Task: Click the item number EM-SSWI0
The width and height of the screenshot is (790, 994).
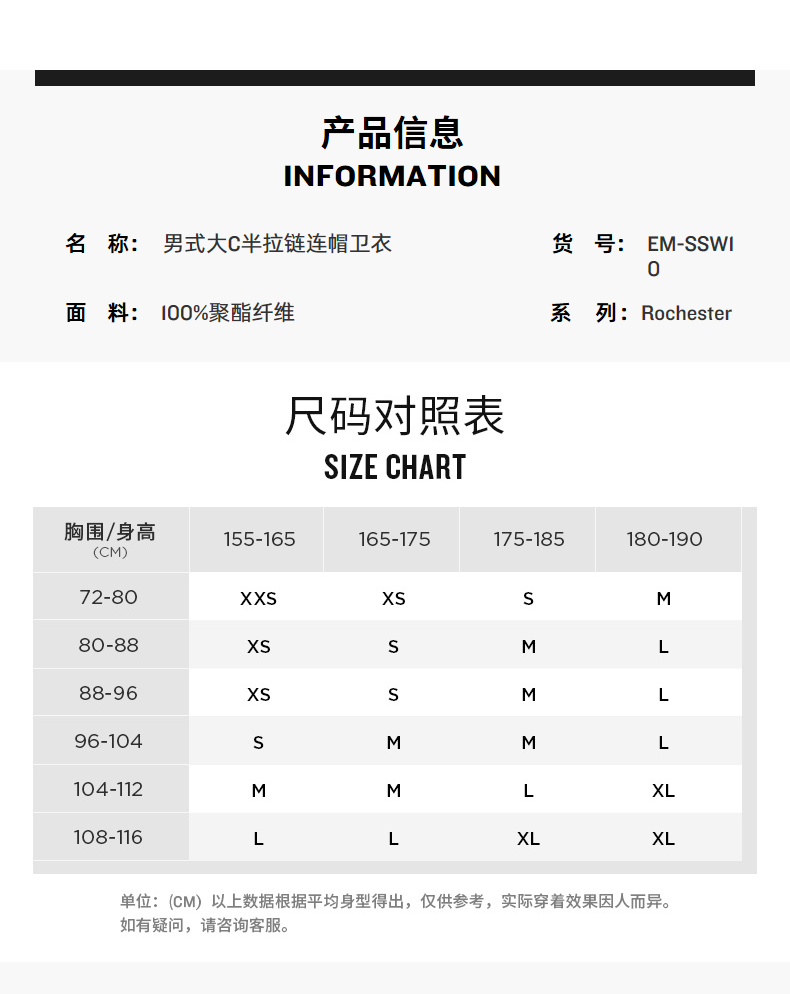Action: click(x=690, y=256)
